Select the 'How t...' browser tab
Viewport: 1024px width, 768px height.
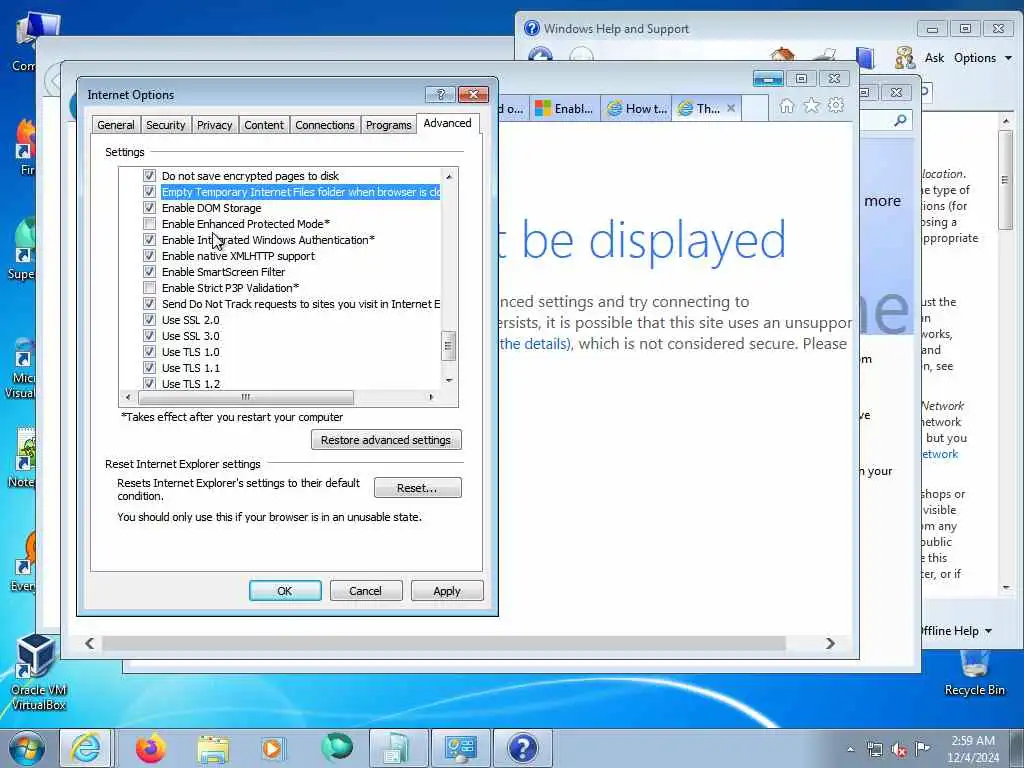click(x=636, y=108)
